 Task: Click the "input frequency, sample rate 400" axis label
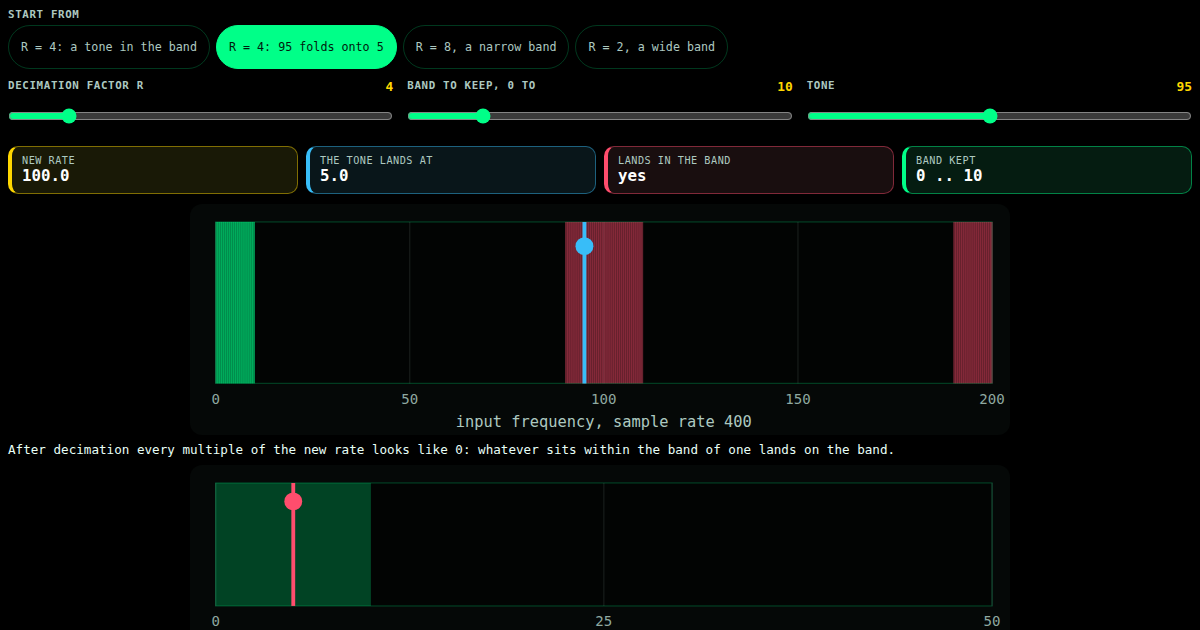point(604,422)
